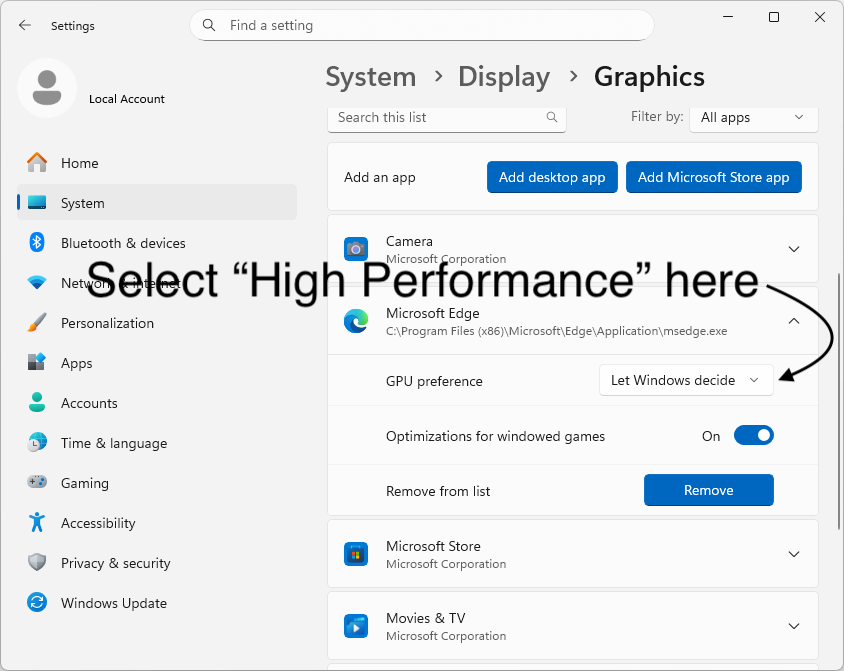The width and height of the screenshot is (844, 671).
Task: Click the Movies & TV app icon
Action: pos(355,625)
